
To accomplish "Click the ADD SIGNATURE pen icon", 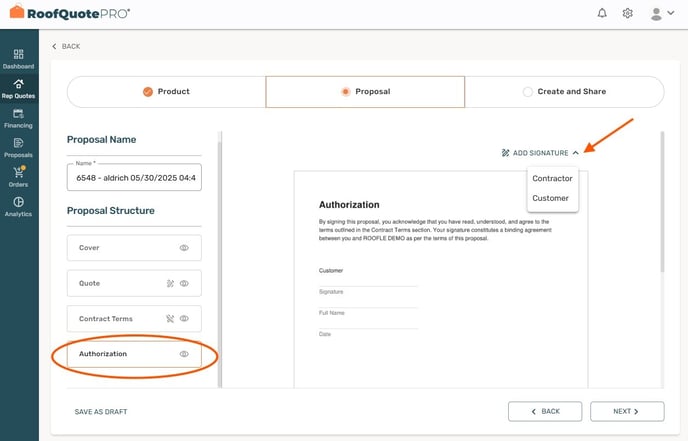I will (x=505, y=153).
